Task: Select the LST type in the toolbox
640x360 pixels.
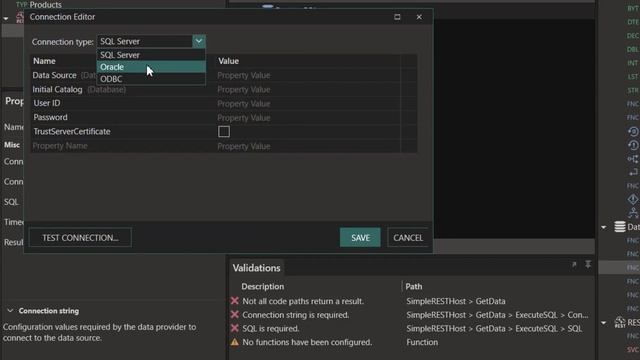Action: click(633, 77)
